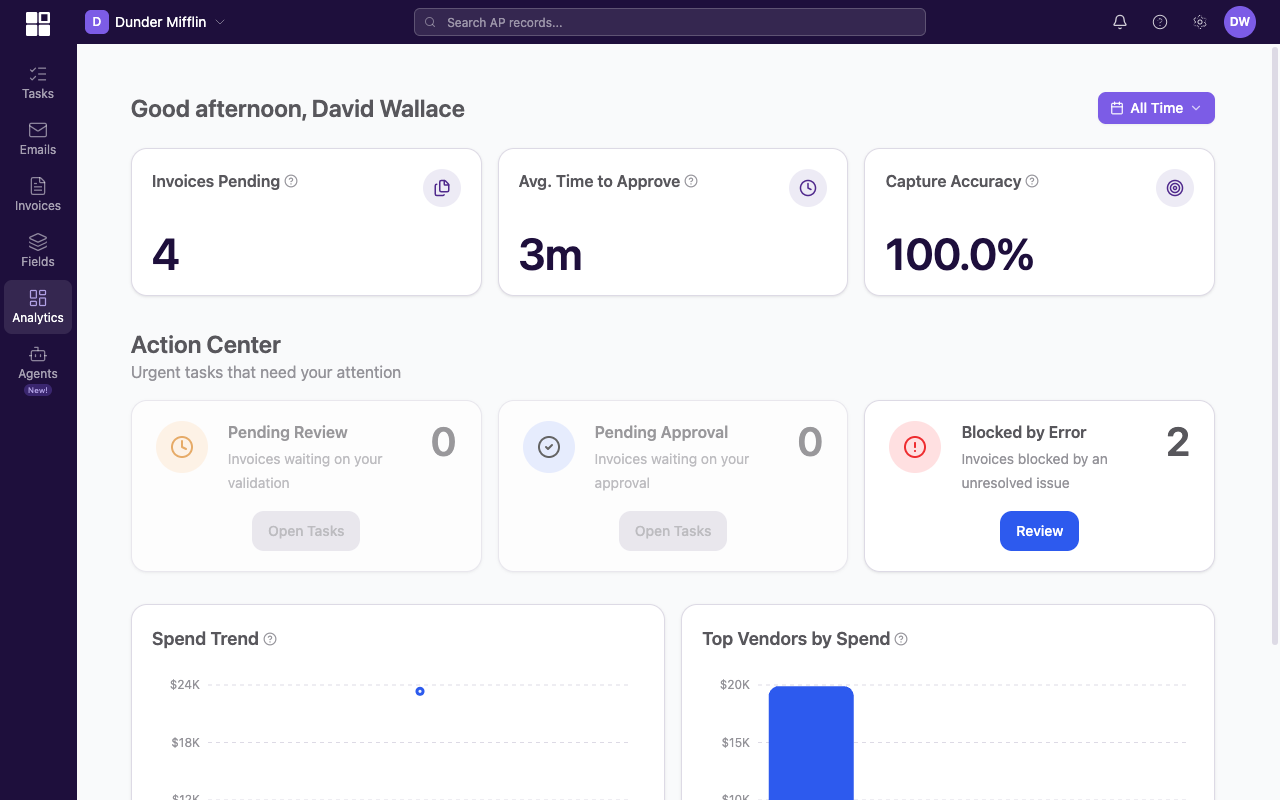
Task: Focus the Search AP records field
Action: (x=670, y=22)
